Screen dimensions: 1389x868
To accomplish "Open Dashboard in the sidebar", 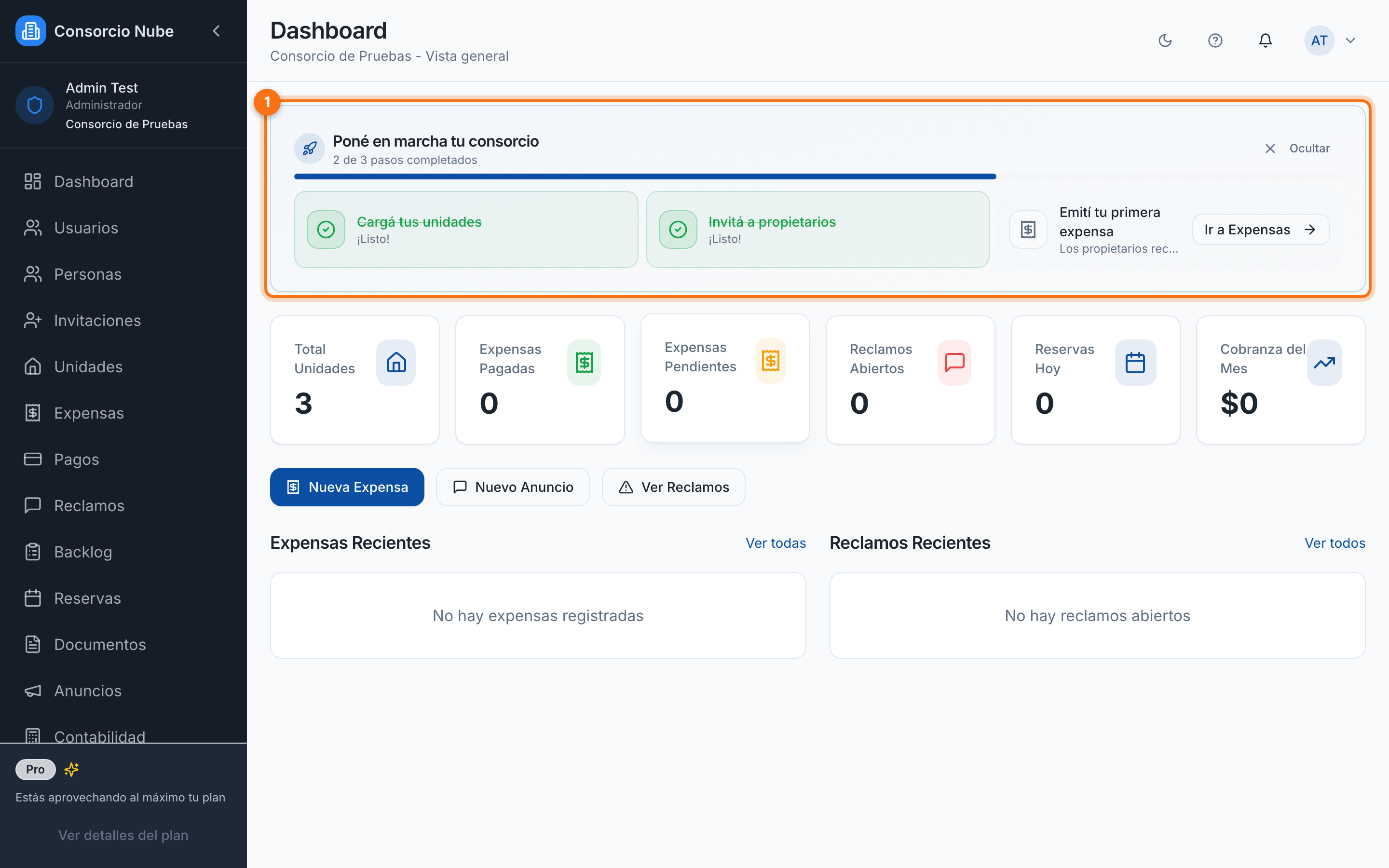I will [x=123, y=181].
